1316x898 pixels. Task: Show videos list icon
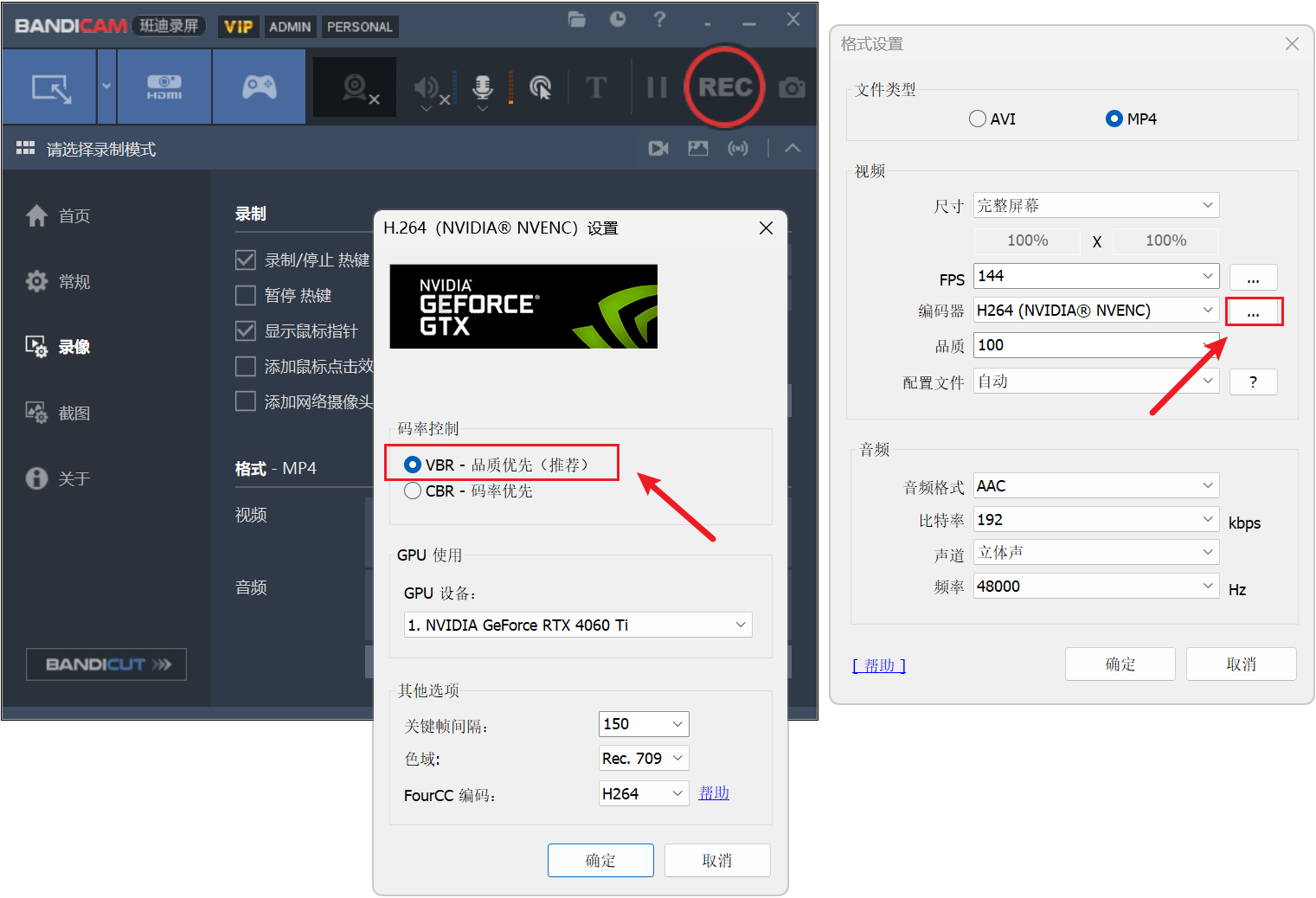(x=658, y=149)
